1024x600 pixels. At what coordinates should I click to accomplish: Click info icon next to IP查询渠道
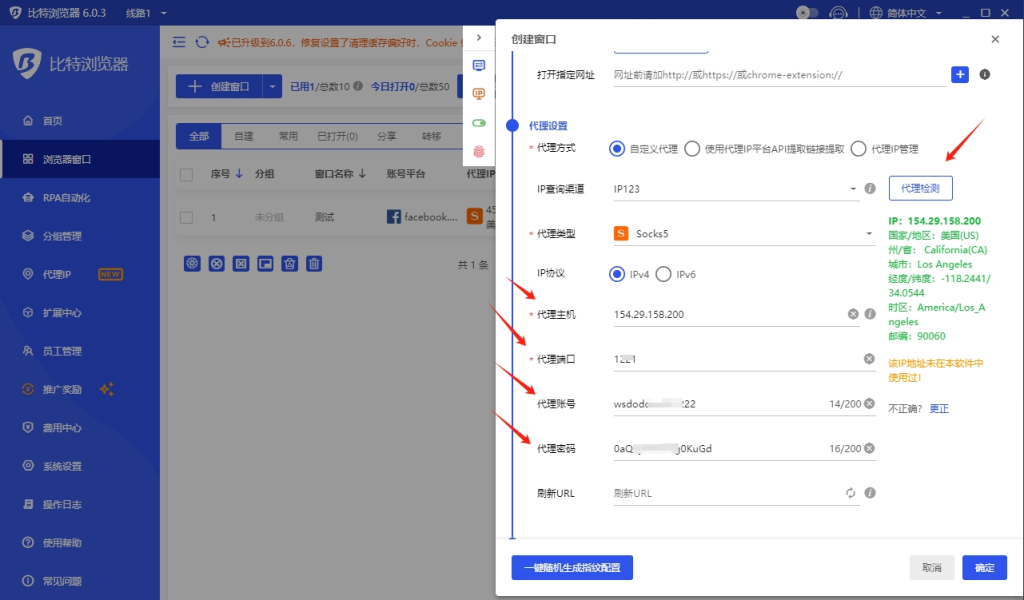pos(869,188)
